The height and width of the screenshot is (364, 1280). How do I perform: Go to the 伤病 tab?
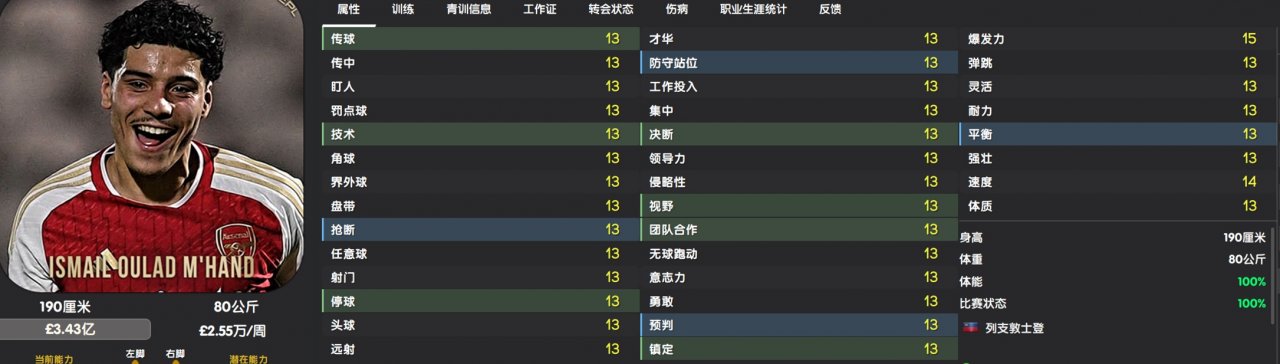(x=677, y=9)
